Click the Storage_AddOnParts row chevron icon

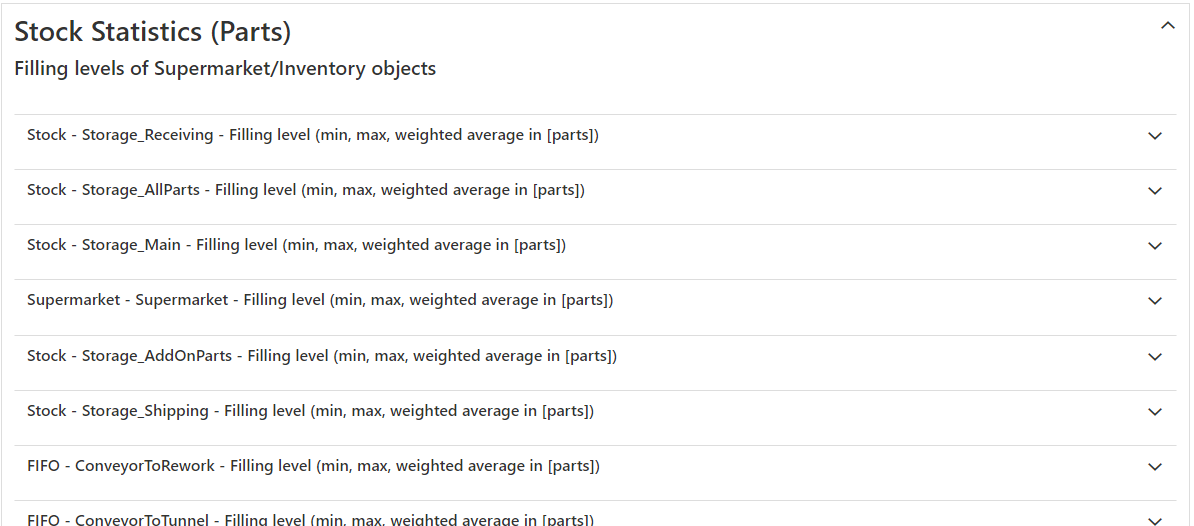(x=1155, y=357)
